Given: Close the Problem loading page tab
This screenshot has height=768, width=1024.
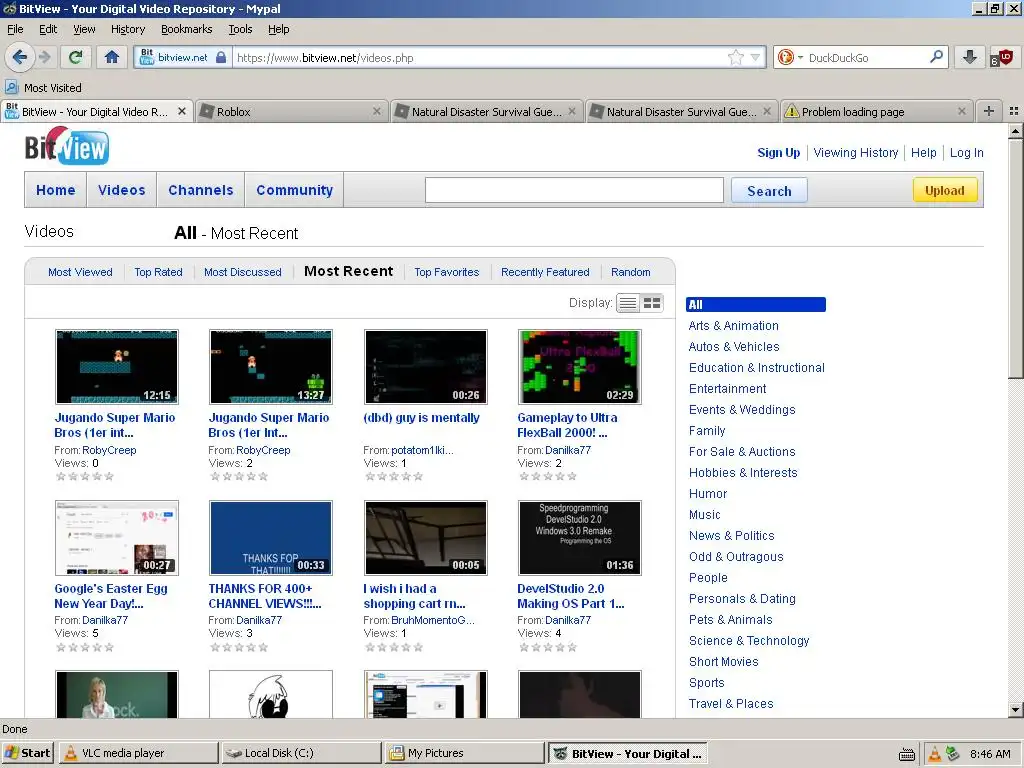Looking at the screenshot, I should [961, 111].
